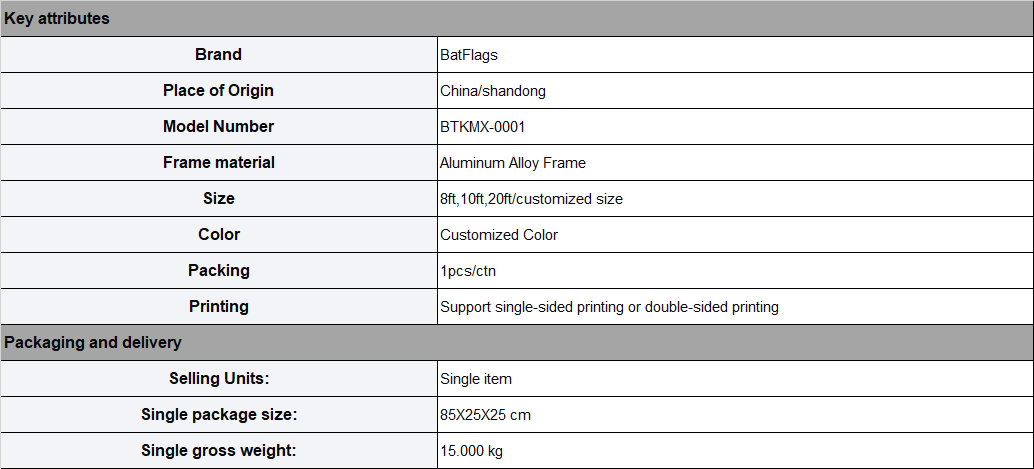The width and height of the screenshot is (1034, 469).
Task: Select the Size label cell
Action: 218,199
